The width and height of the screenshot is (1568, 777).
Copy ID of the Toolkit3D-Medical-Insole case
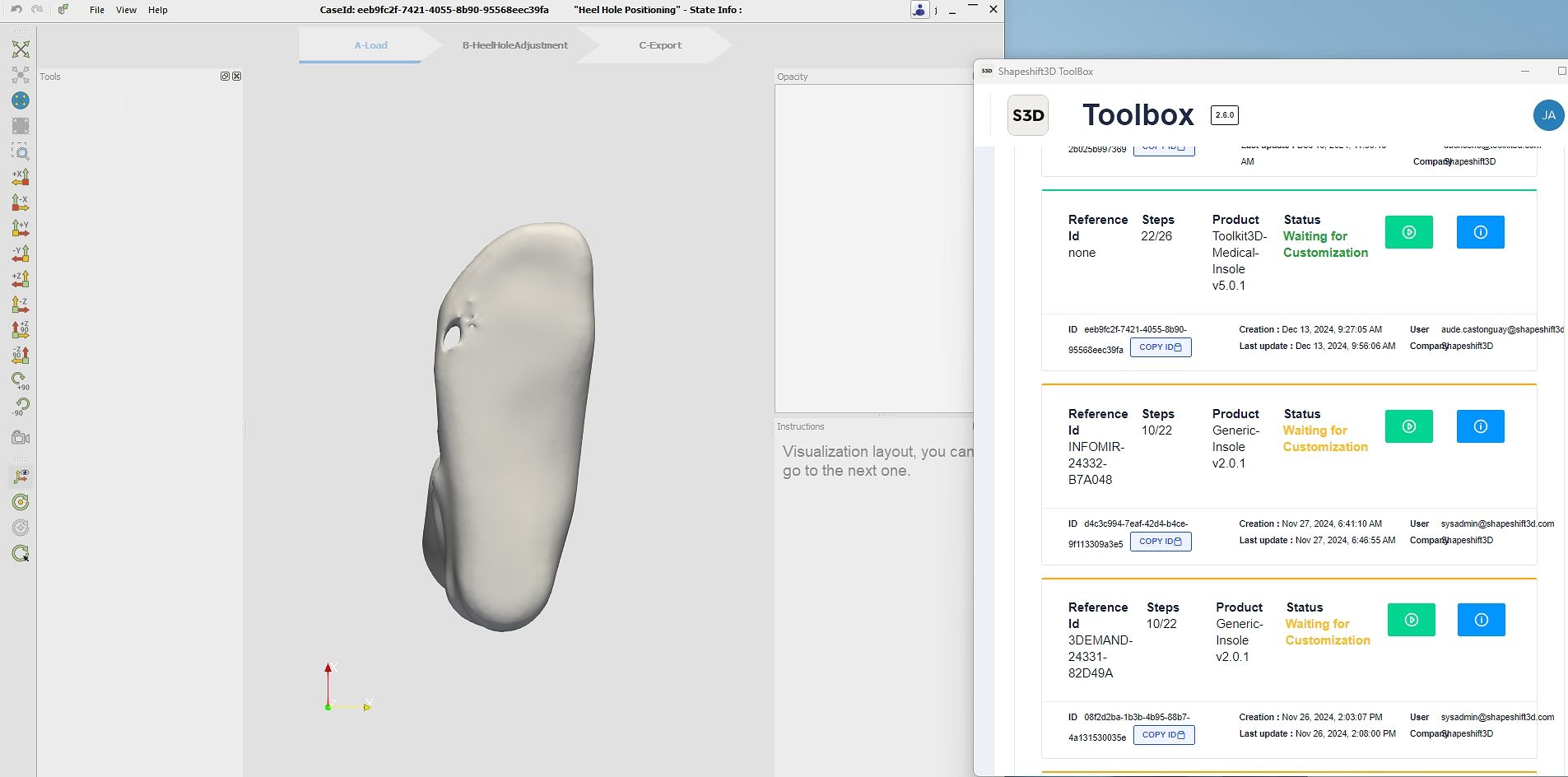pos(1161,347)
